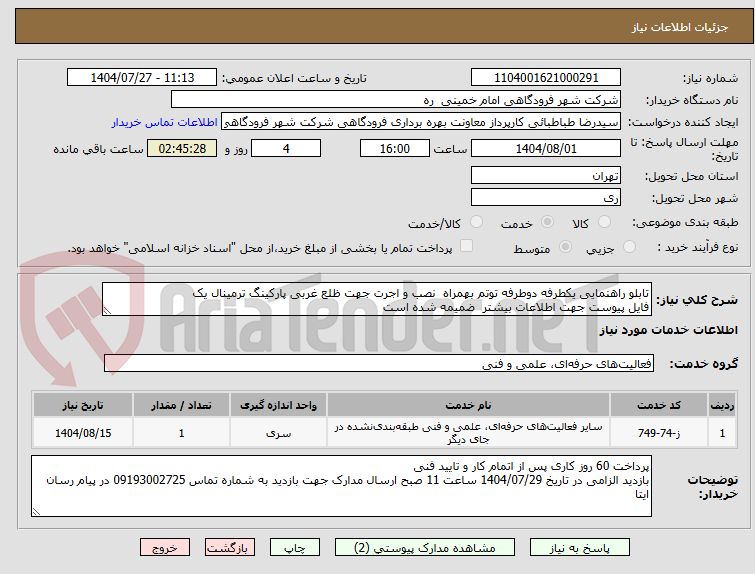Click the چاپ print button
Image resolution: width=755 pixels, height=574 pixels.
point(295,548)
